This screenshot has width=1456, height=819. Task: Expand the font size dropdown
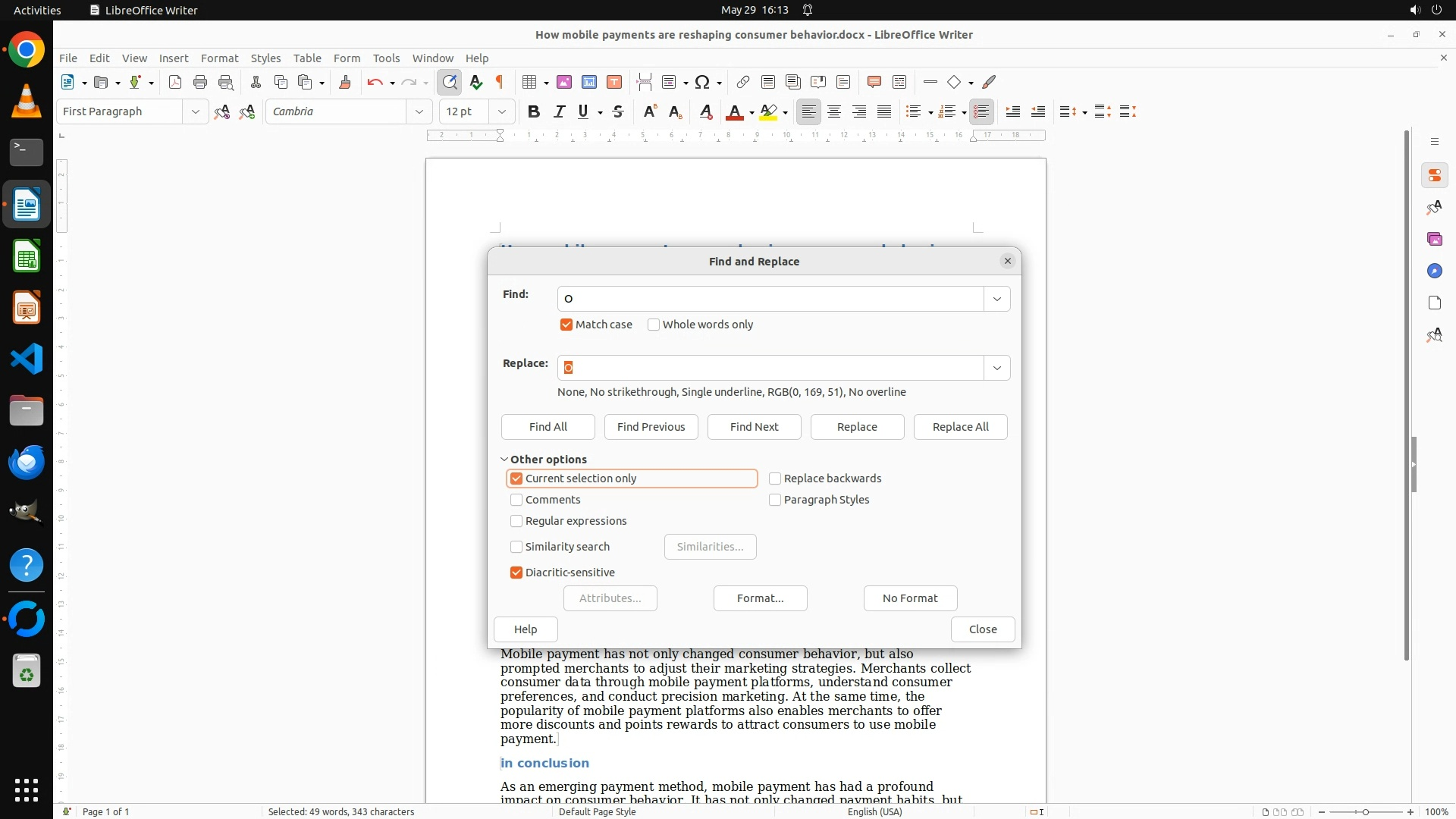click(501, 112)
